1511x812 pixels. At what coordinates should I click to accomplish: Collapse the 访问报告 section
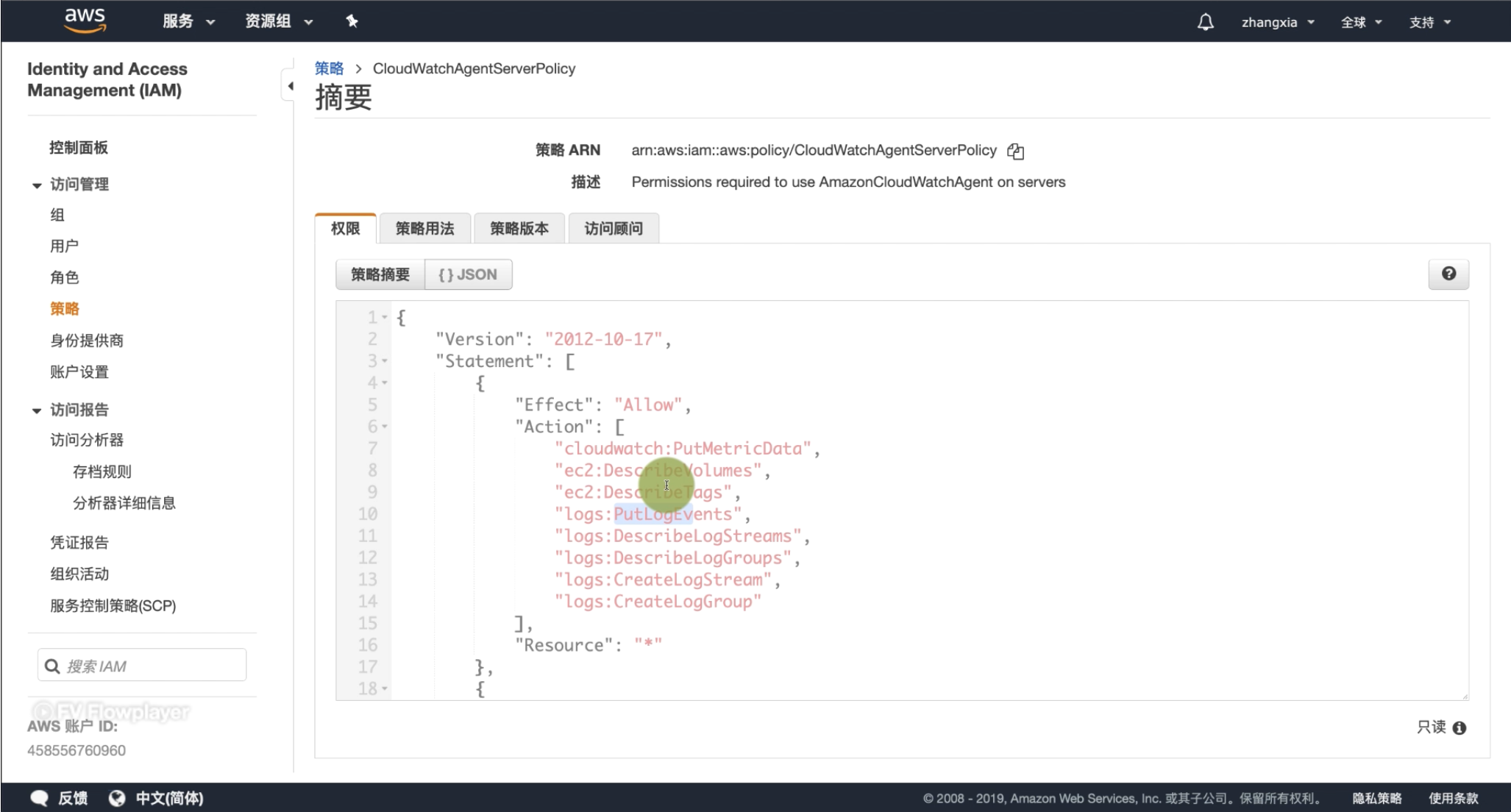pos(37,410)
